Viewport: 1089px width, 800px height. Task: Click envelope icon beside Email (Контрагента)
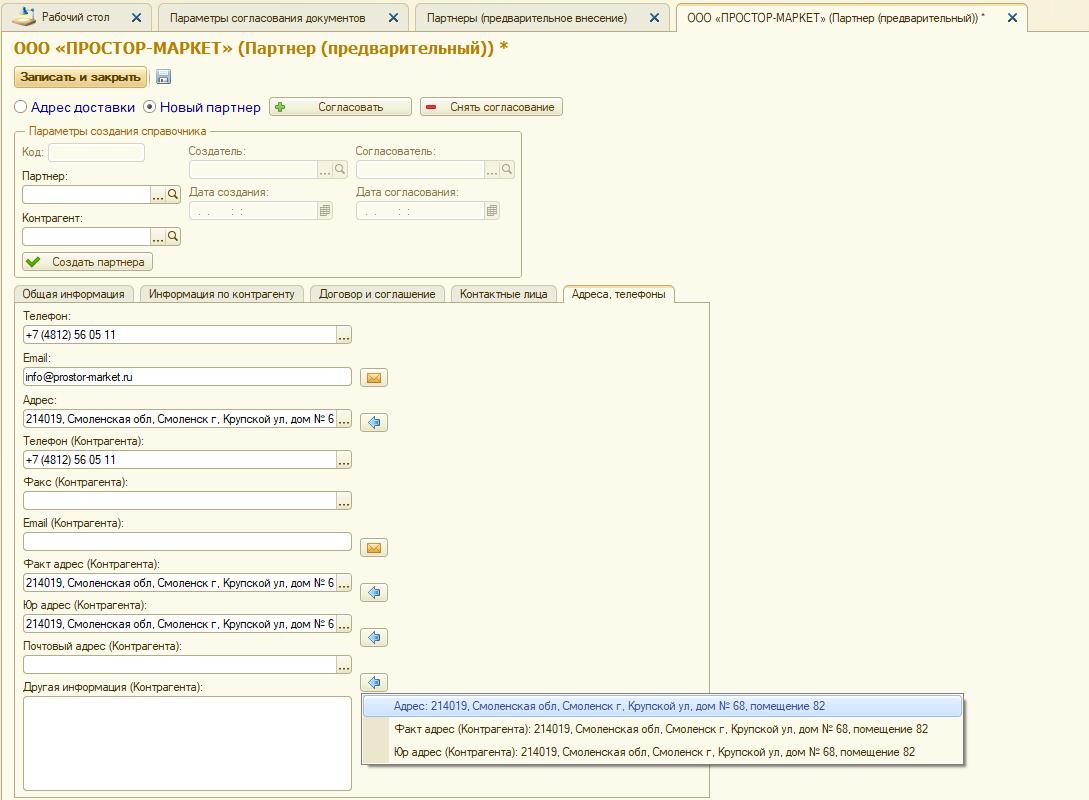[x=374, y=547]
